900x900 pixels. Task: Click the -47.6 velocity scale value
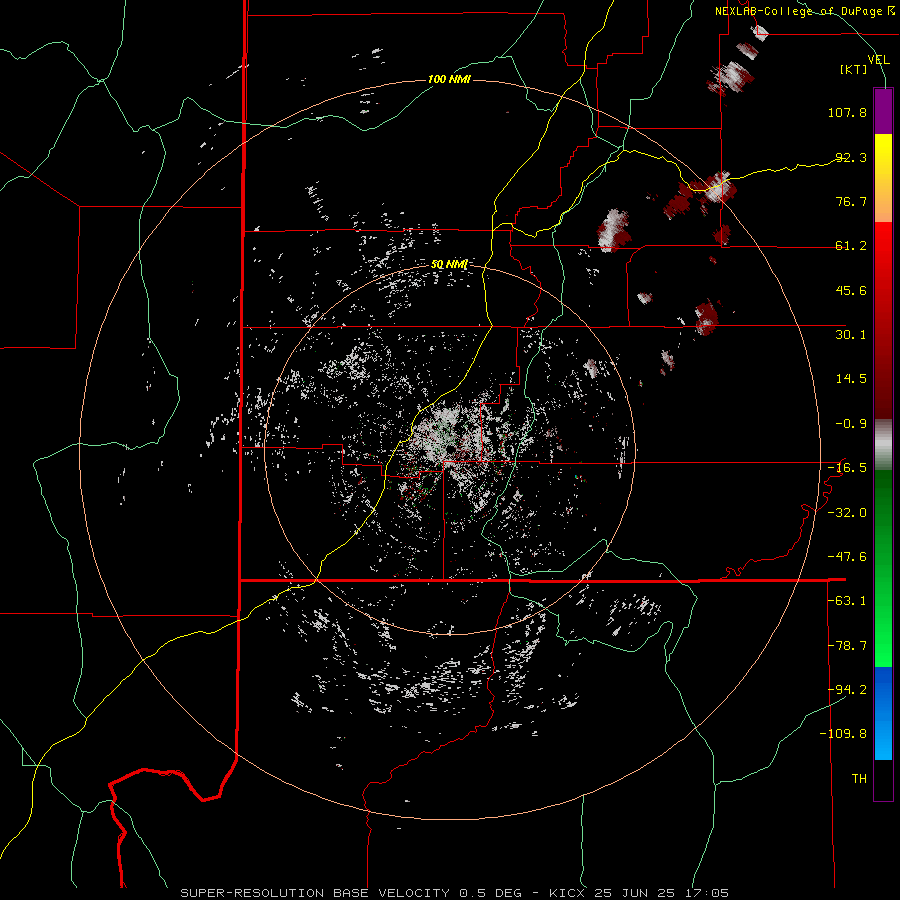[847, 557]
